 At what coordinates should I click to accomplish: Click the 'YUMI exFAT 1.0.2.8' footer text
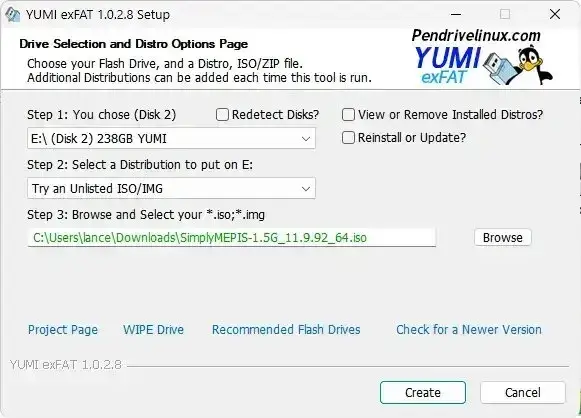66,365
